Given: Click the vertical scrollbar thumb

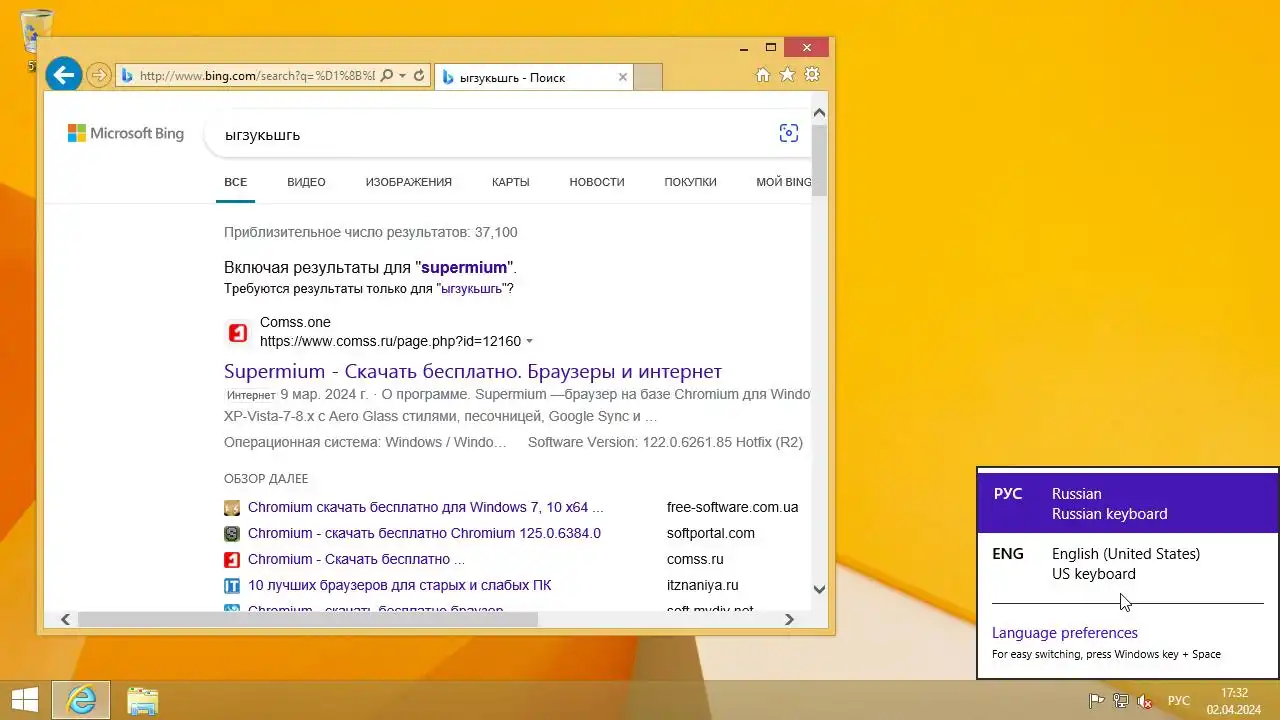Looking at the screenshot, I should coord(819,160).
